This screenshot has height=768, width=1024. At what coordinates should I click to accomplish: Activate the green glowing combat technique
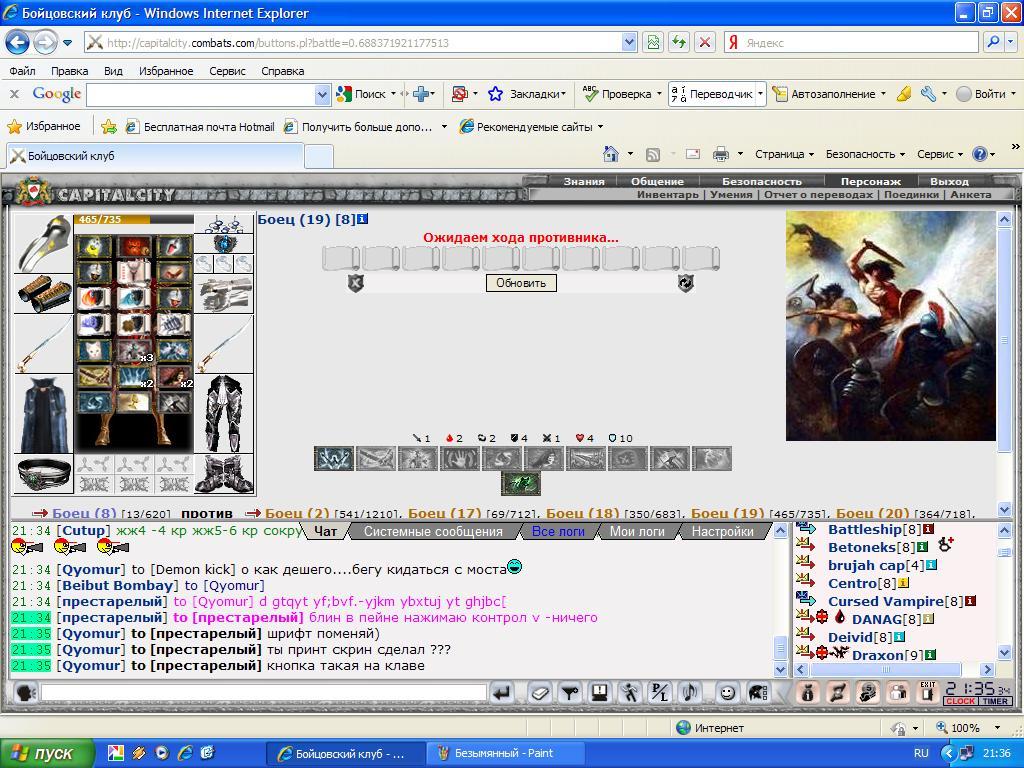tap(520, 484)
